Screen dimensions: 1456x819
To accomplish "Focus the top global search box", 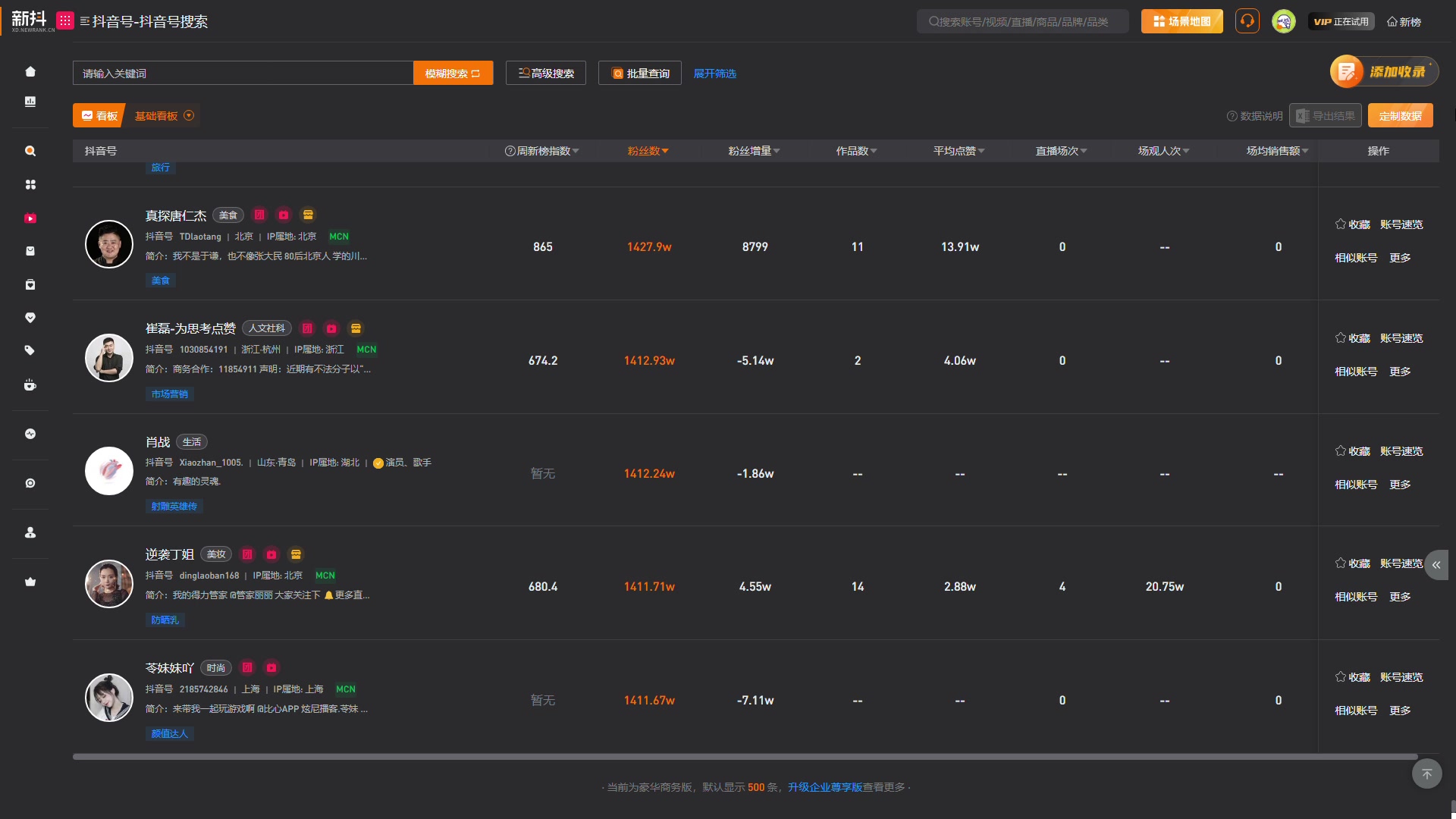I will tap(1022, 21).
